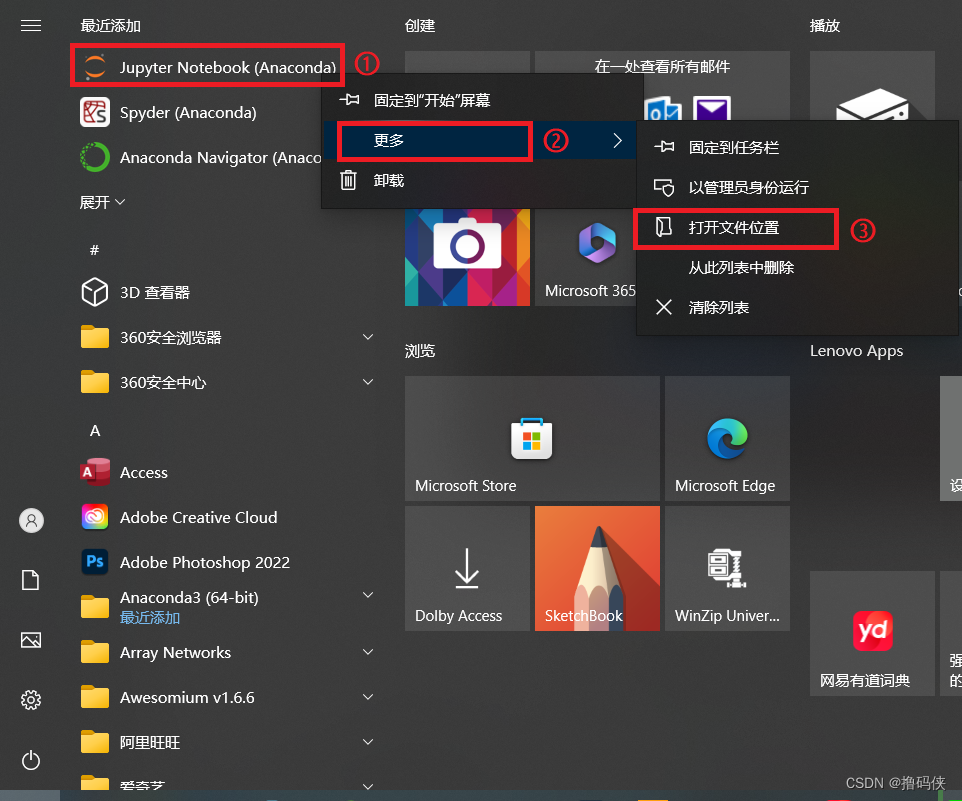Open the Awesomium v1.6.6 folder entry
The image size is (962, 801).
coord(227,697)
